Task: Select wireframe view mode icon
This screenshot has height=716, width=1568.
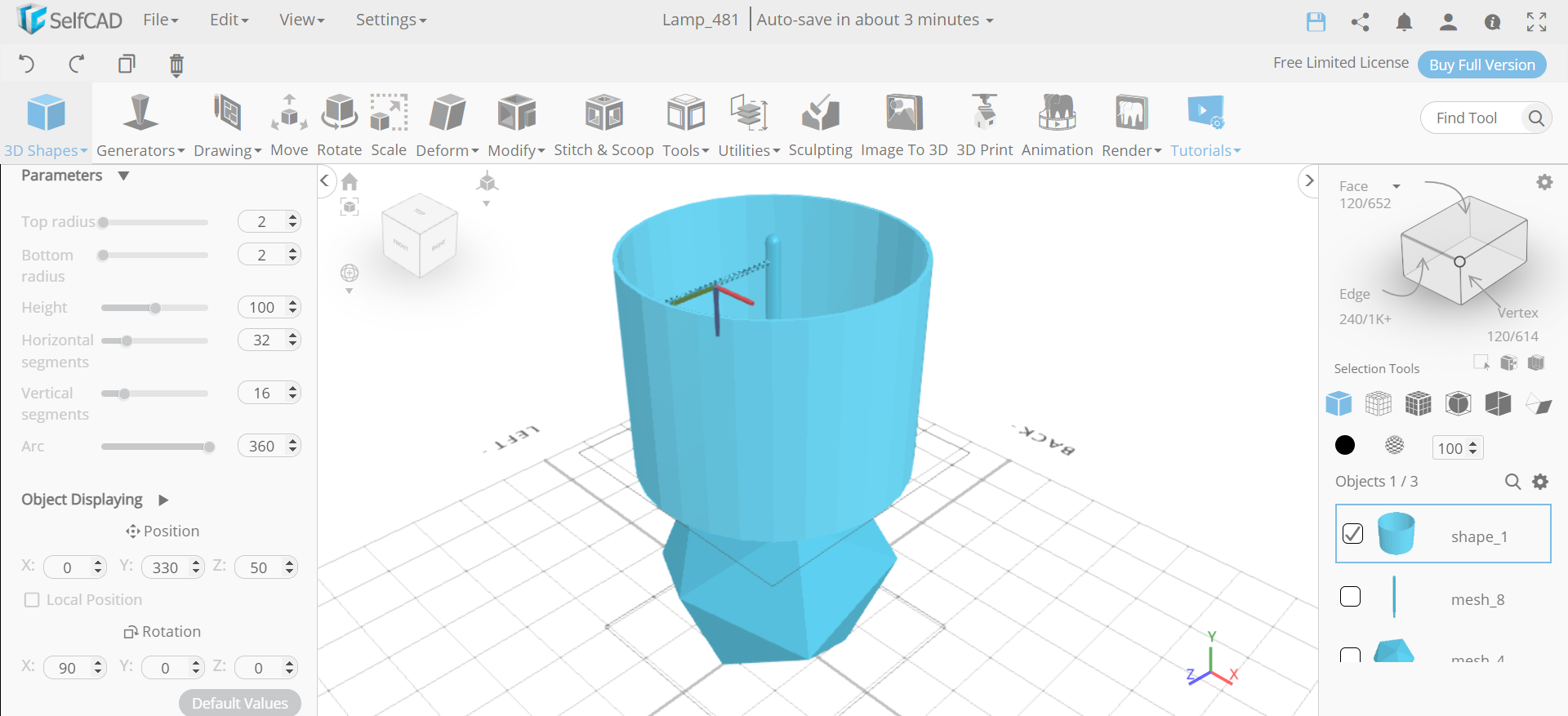Action: pos(1379,403)
